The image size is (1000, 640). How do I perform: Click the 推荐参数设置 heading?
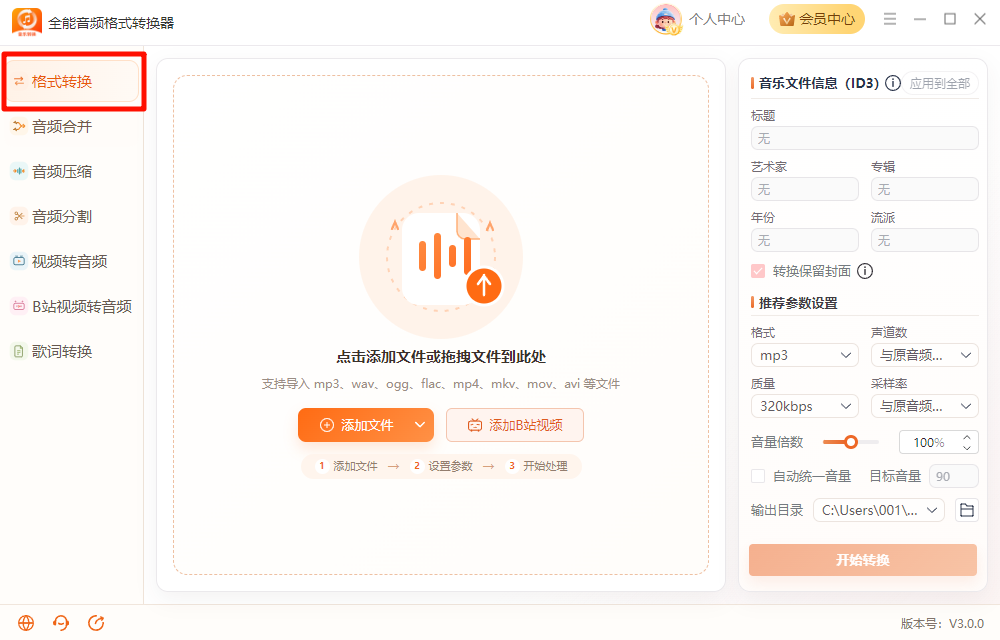coord(798,303)
